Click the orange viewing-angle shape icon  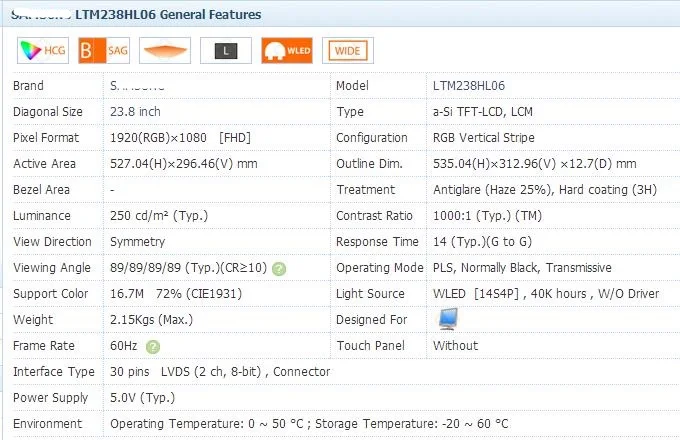click(165, 51)
